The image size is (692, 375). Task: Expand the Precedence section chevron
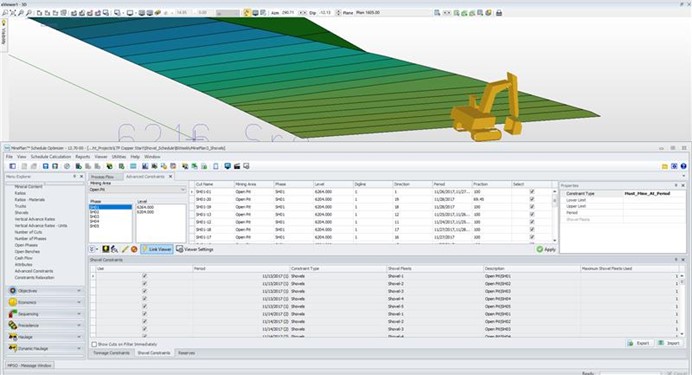pos(79,325)
